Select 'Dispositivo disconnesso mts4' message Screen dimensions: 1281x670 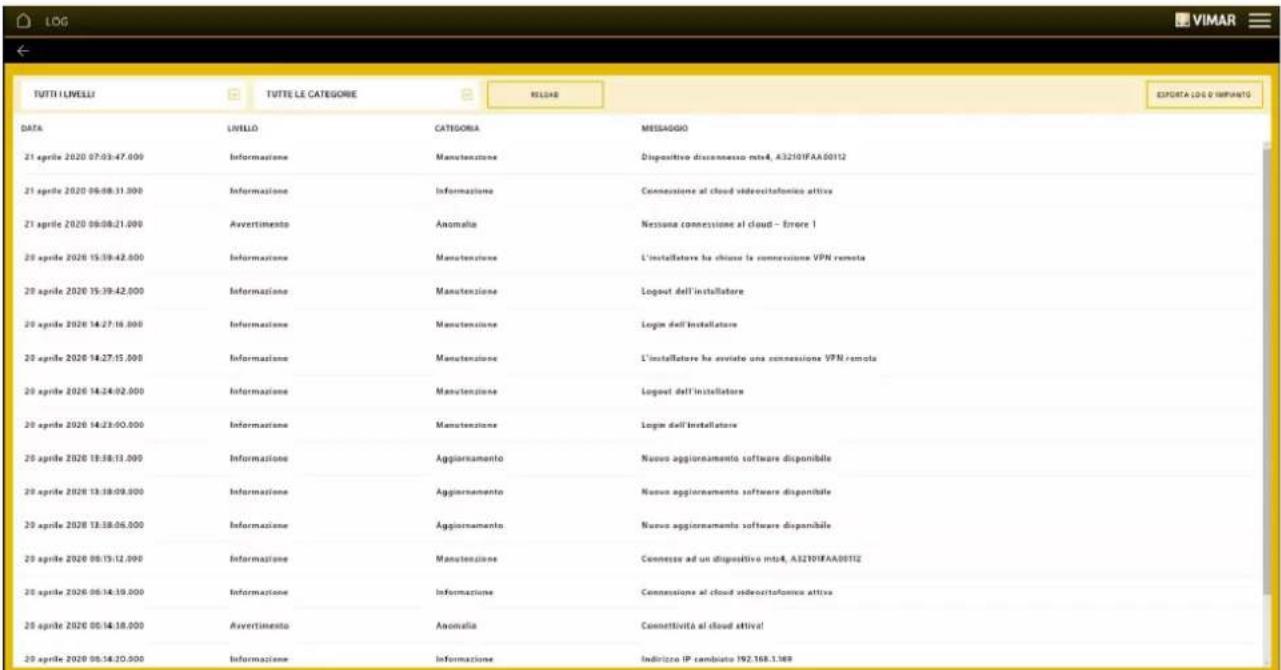pos(744,157)
